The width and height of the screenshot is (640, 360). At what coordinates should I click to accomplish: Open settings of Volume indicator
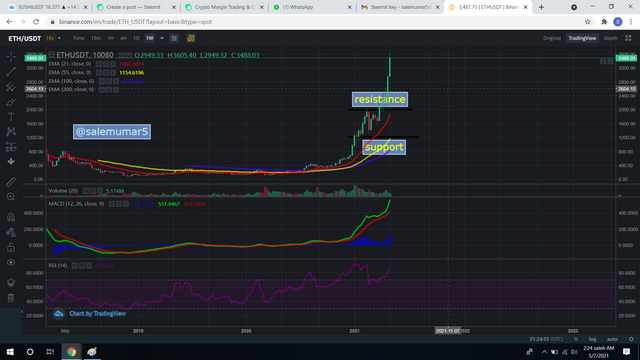coord(93,191)
